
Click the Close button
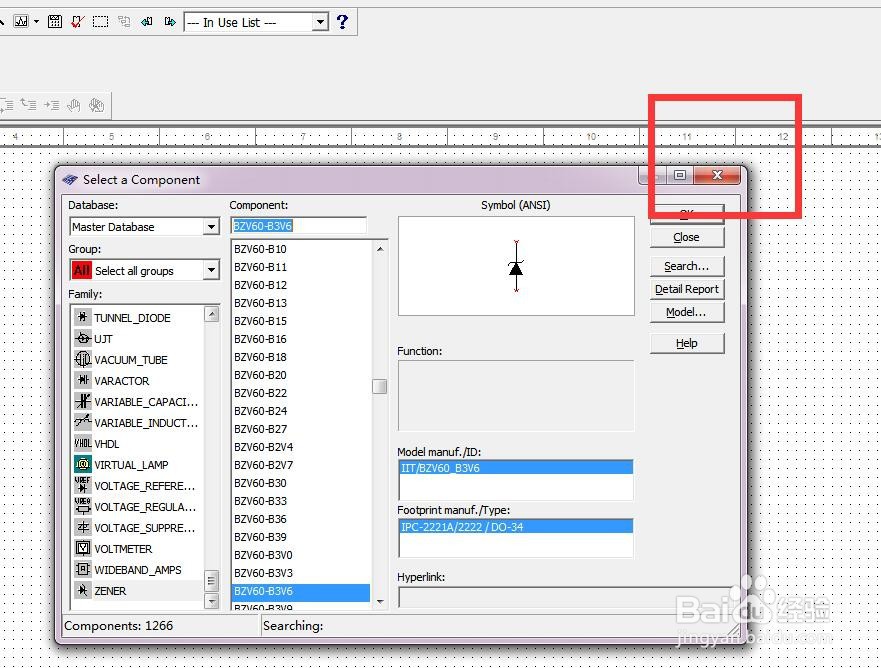687,237
